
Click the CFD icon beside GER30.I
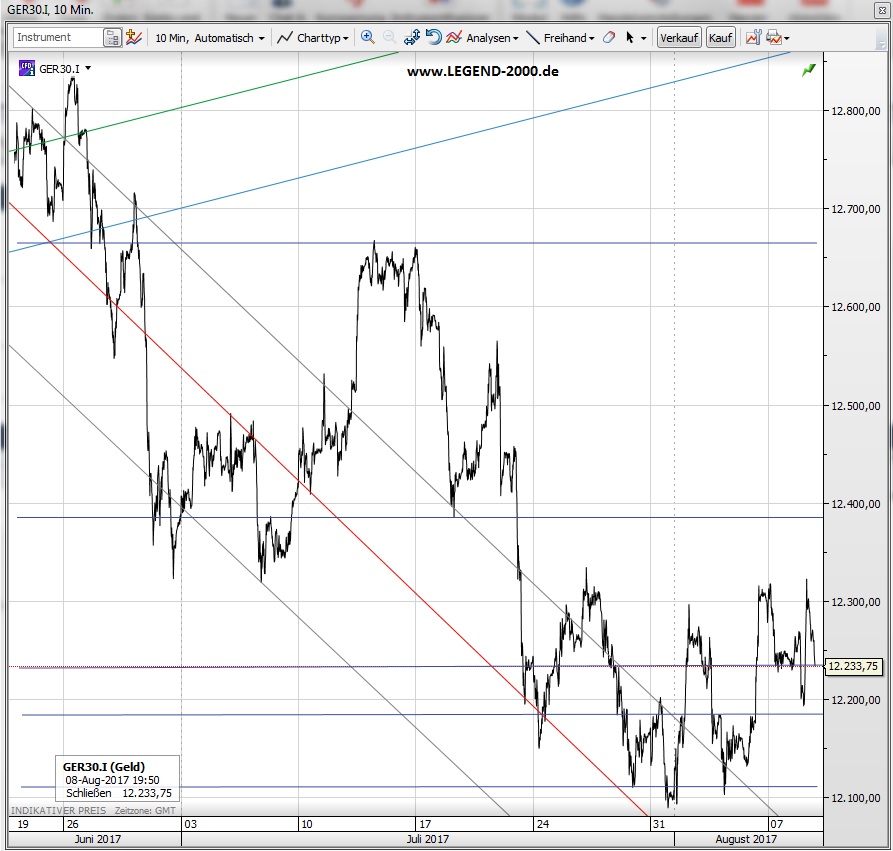click(27, 68)
